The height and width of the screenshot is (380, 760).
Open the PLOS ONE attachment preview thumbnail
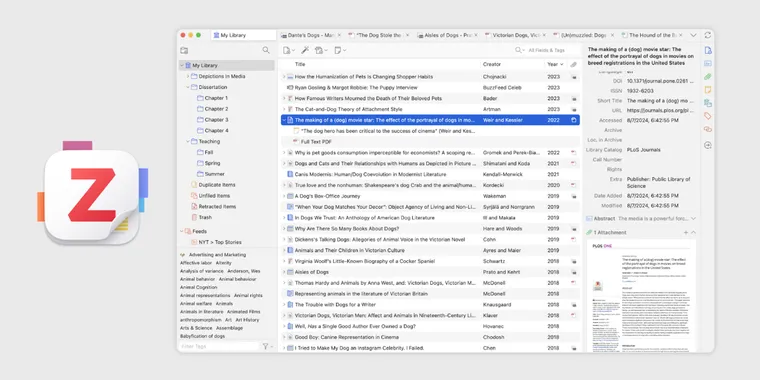click(x=641, y=296)
